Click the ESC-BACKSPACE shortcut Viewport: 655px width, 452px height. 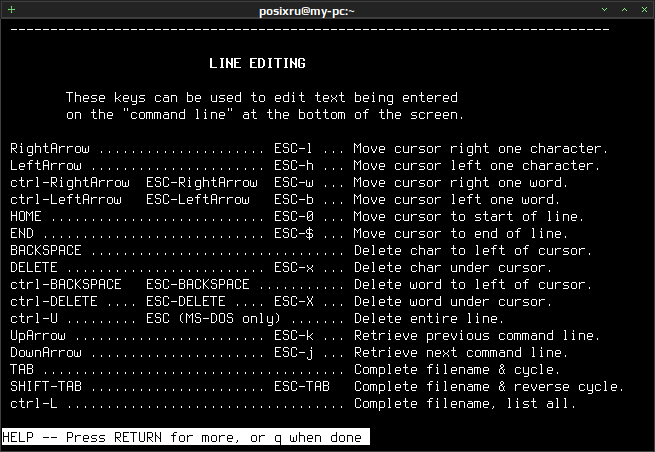(x=198, y=284)
